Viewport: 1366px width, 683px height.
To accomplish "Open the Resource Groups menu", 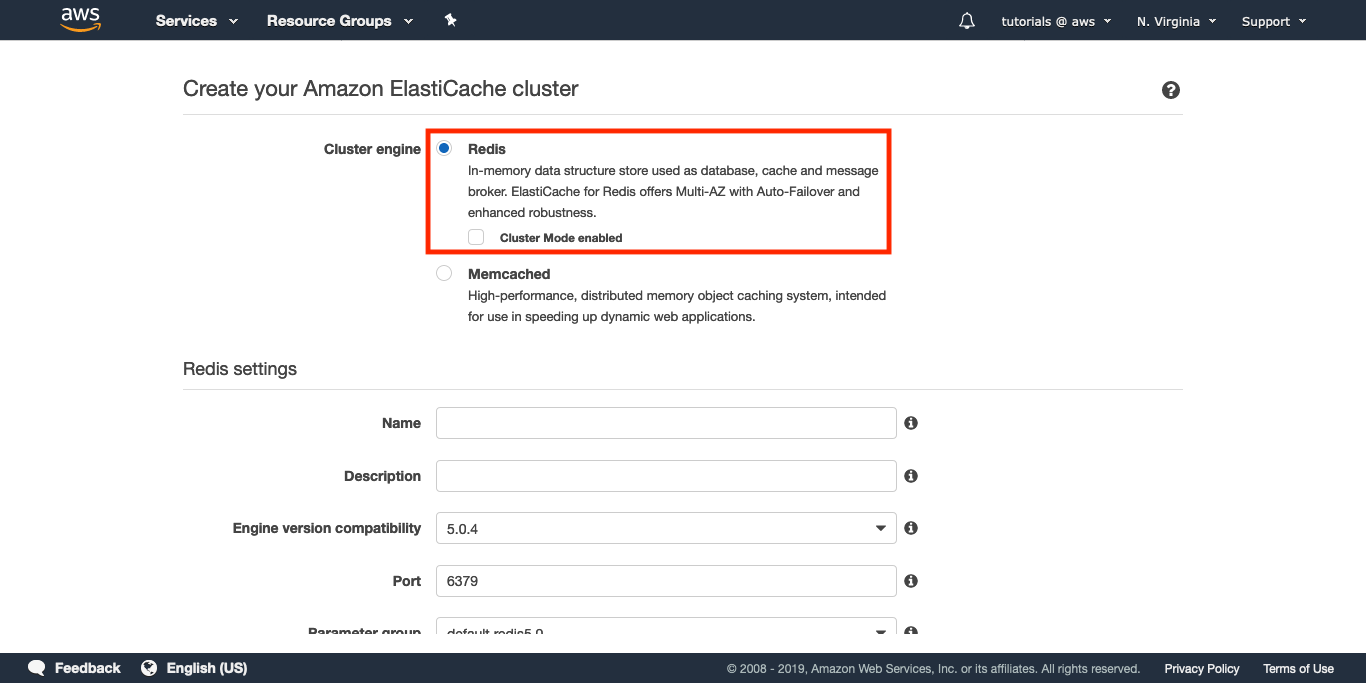I will click(x=340, y=21).
